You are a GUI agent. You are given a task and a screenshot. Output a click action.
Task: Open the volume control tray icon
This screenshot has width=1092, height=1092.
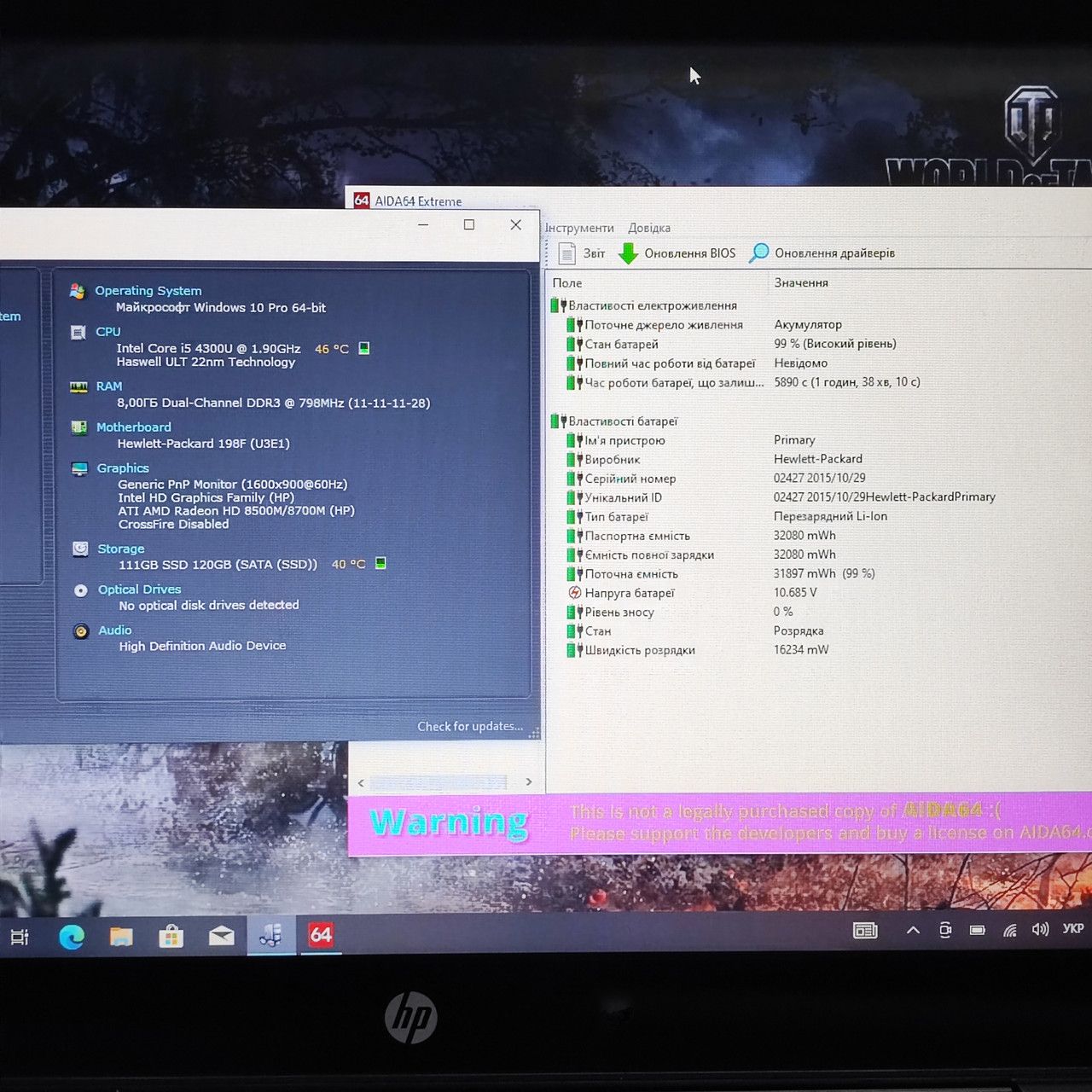pos(1040,929)
